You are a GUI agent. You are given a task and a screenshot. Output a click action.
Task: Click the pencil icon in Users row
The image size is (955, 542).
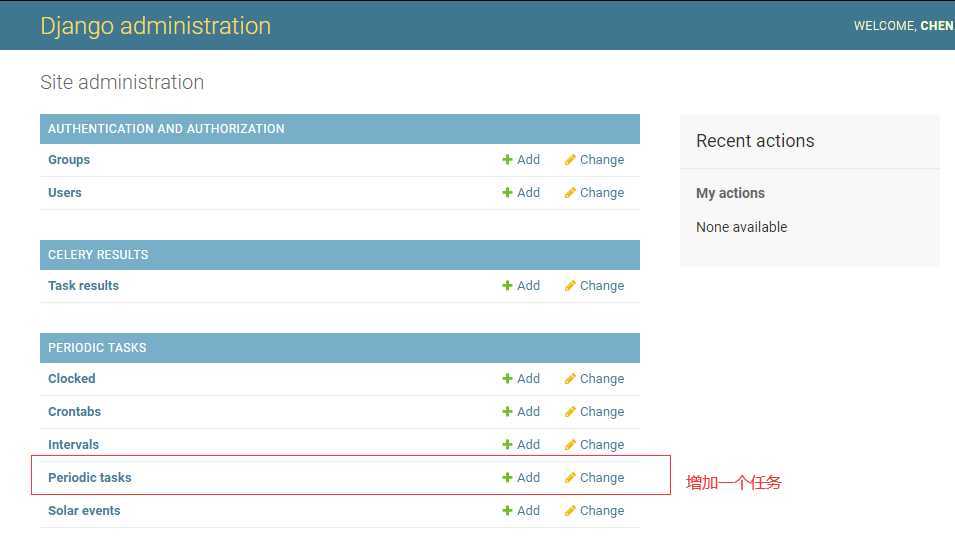click(x=569, y=192)
